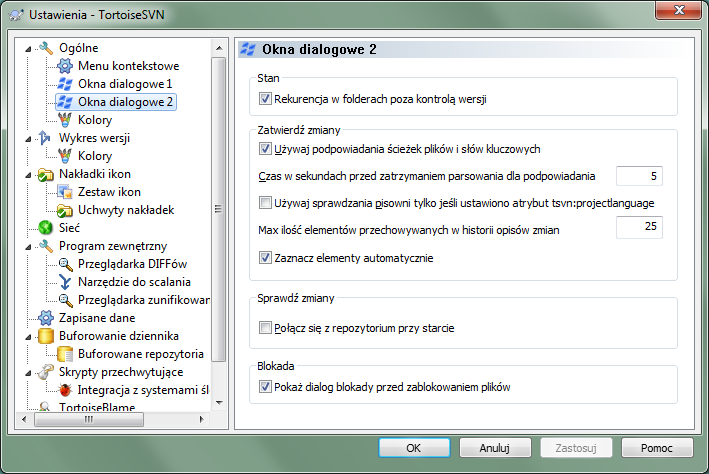Screen dimensions: 709x474
Task: Click the ladybug Integracja z systemami icon
Action: [65, 390]
